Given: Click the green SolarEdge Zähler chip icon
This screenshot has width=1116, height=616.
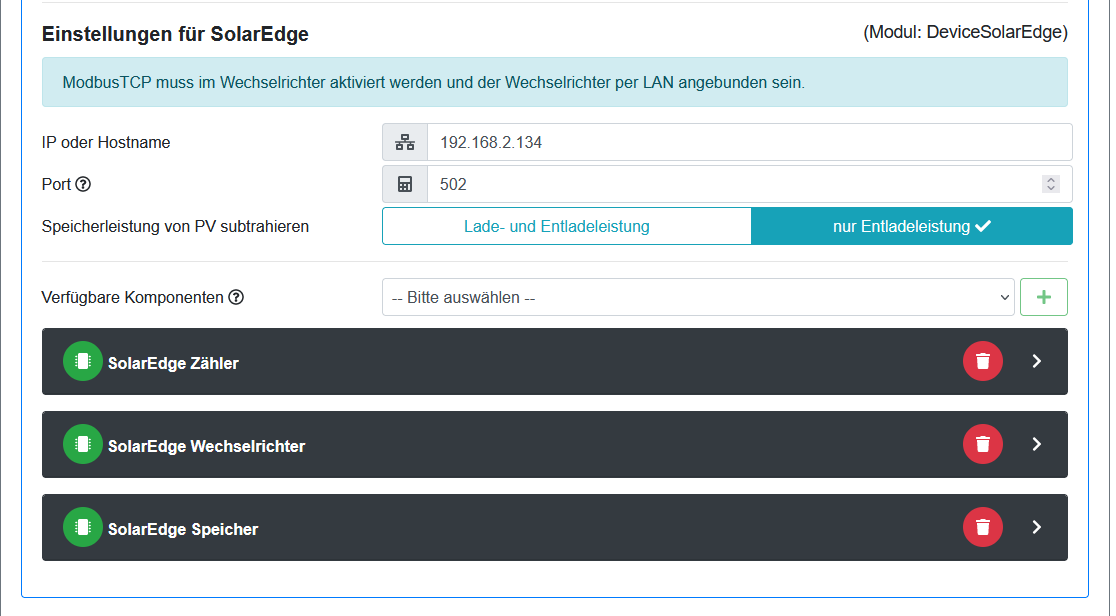Looking at the screenshot, I should tap(83, 362).
